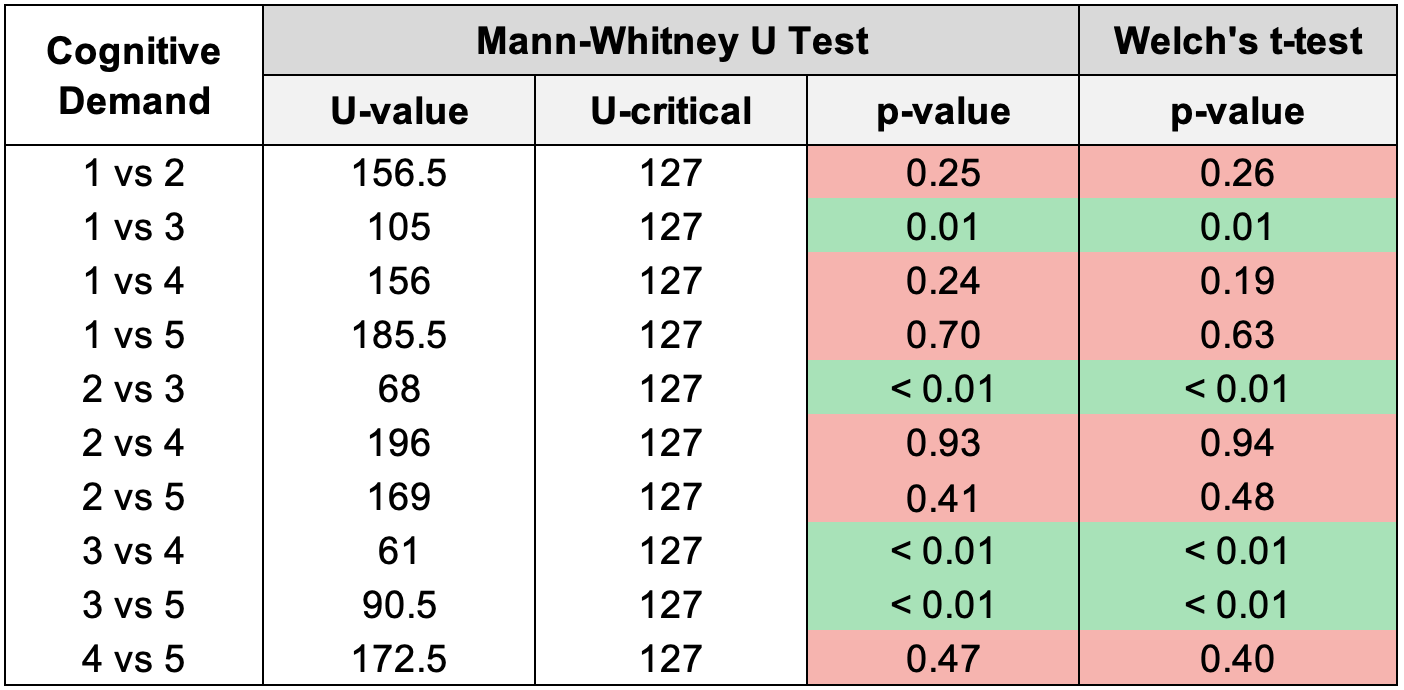Click the U-value cell showing 156.5

coord(399,174)
